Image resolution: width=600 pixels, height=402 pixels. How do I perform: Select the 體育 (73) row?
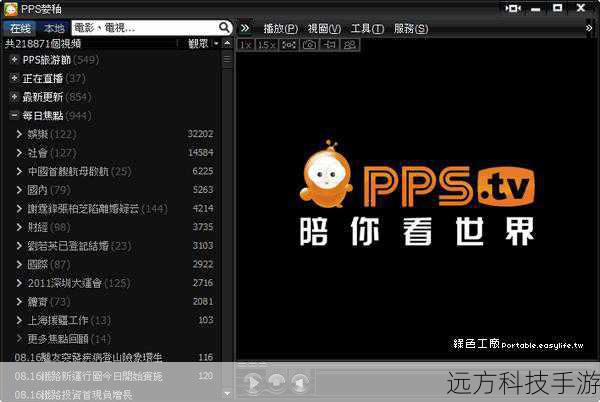(114, 302)
